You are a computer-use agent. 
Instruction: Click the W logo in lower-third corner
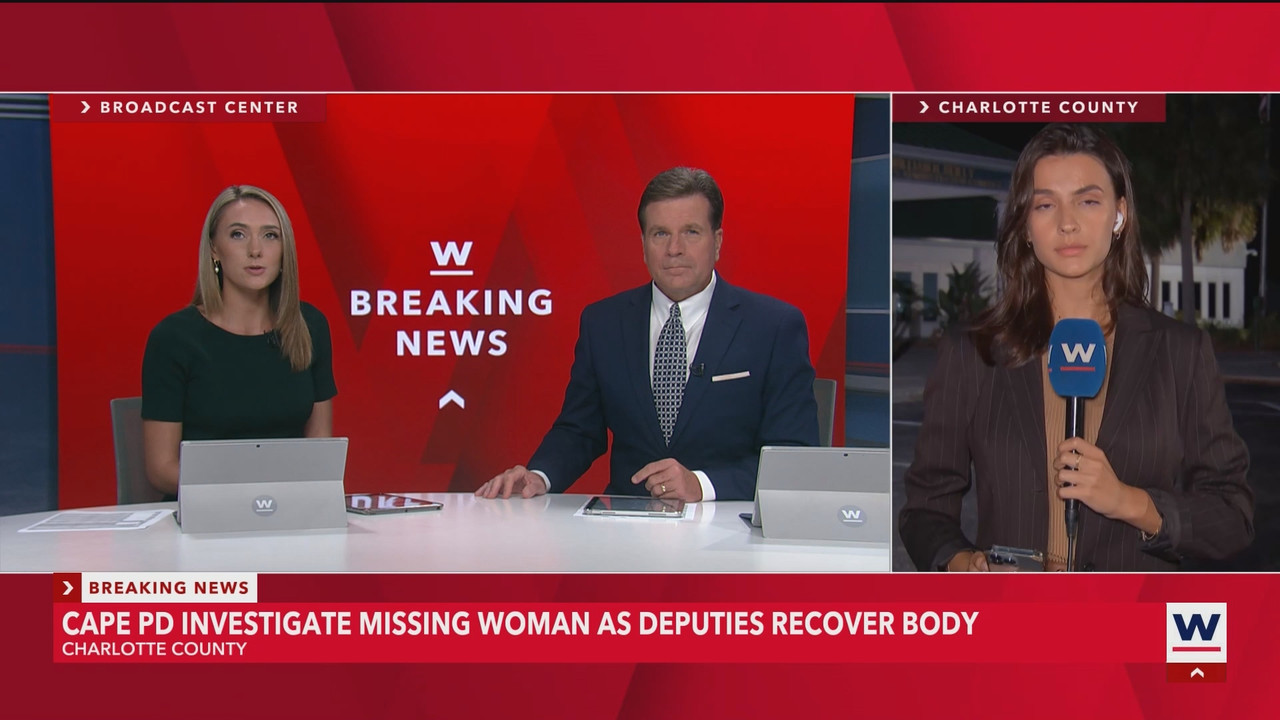pos(1196,632)
